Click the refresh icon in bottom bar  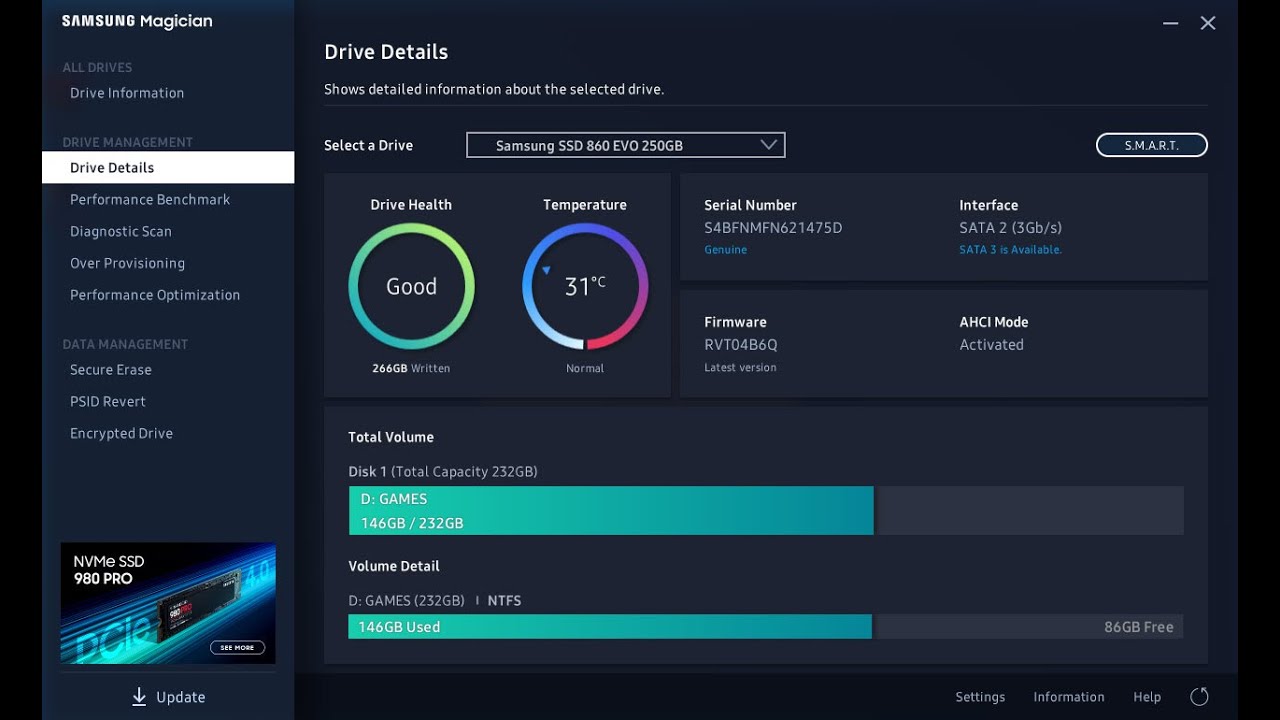1200,697
